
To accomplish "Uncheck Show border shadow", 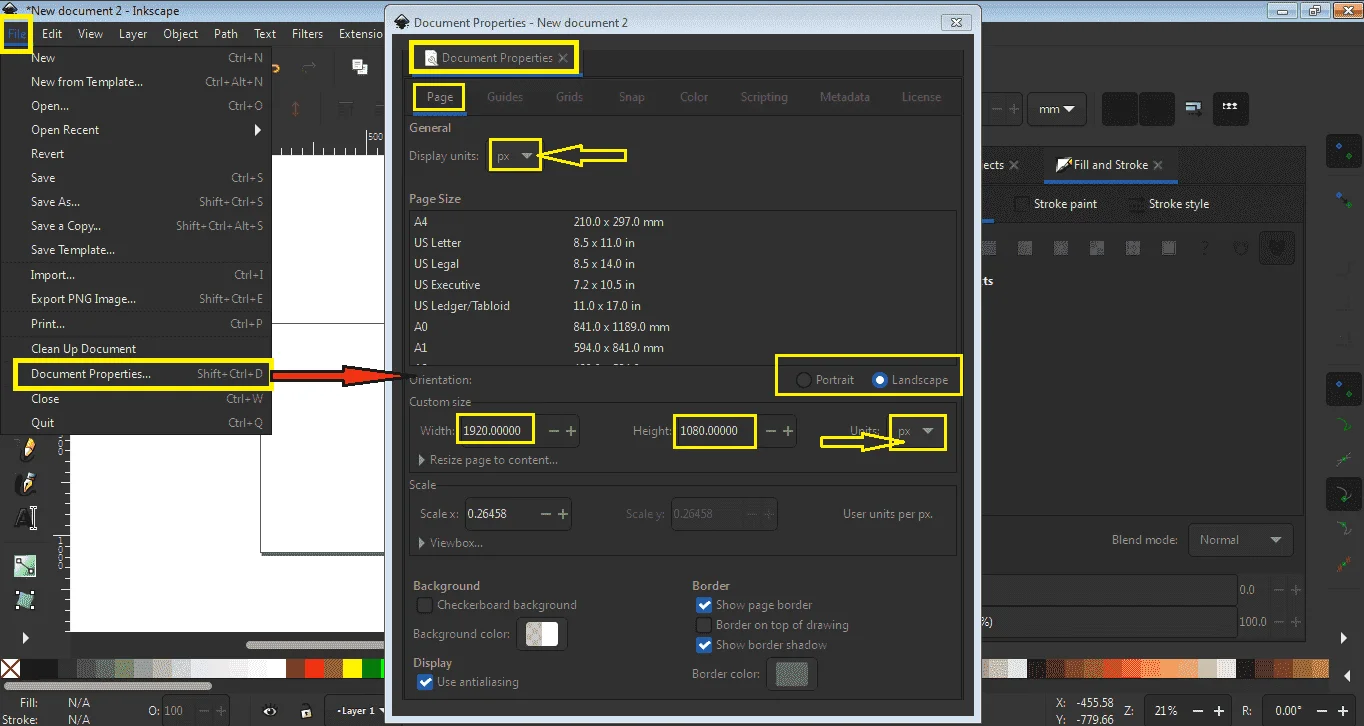I will (704, 645).
